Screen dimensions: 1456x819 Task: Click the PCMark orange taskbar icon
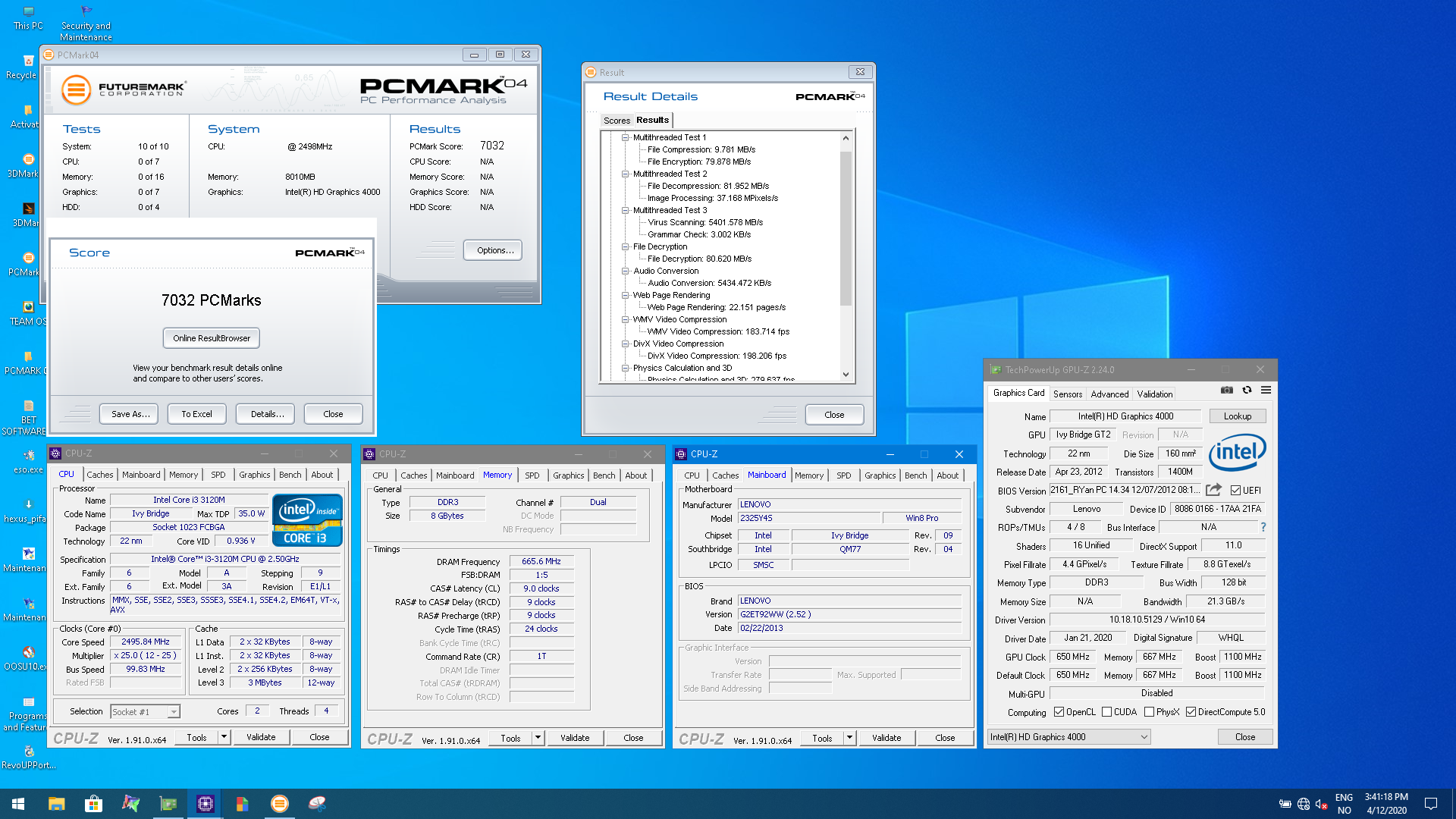[x=280, y=804]
